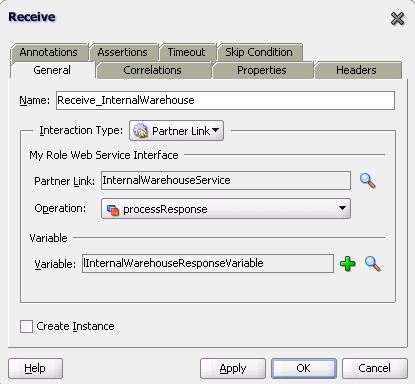
Task: Click the Help button
Action: pyautogui.click(x=35, y=368)
